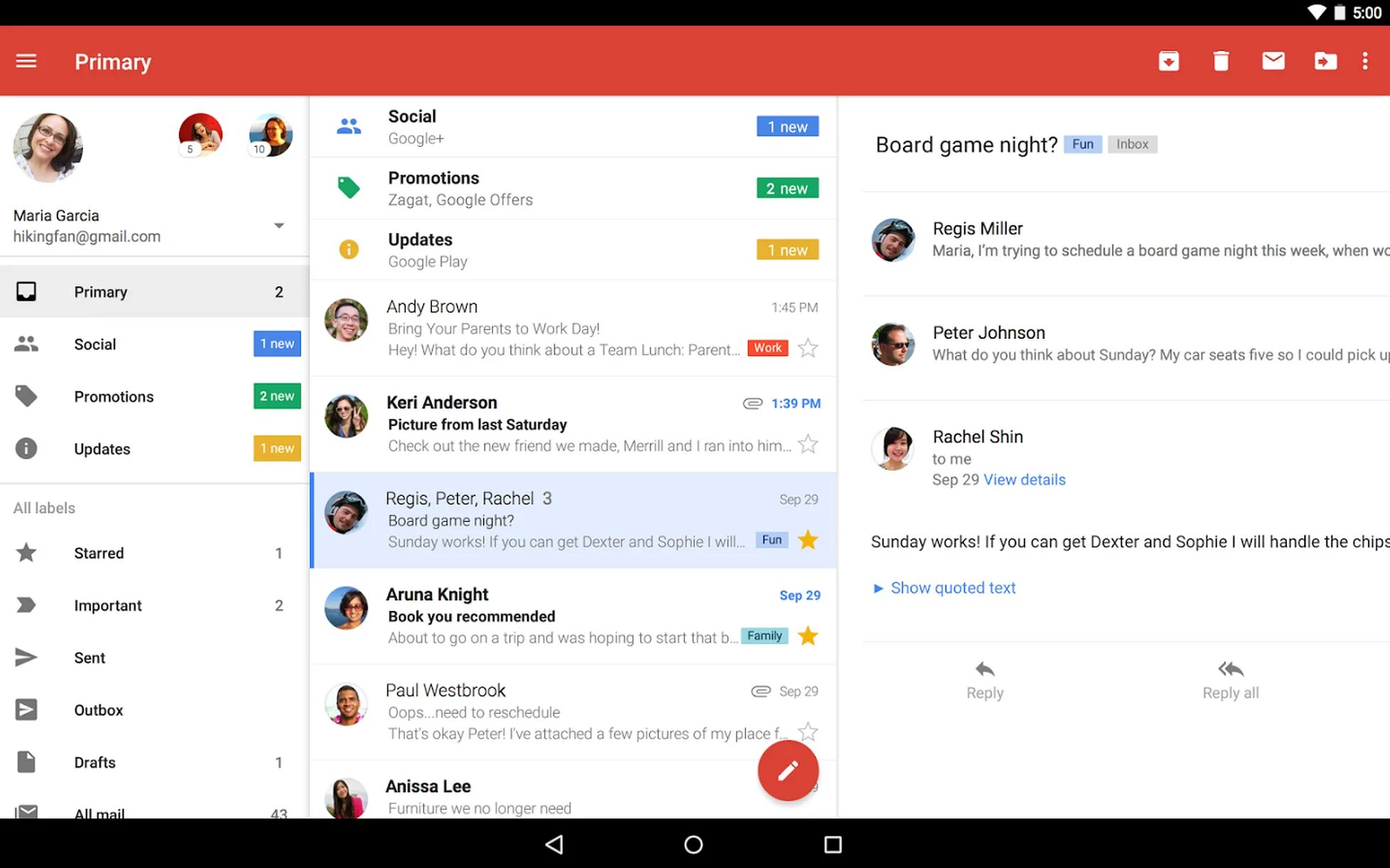Toggle star on Aruna Knight email
The width and height of the screenshot is (1390, 868).
(807, 636)
